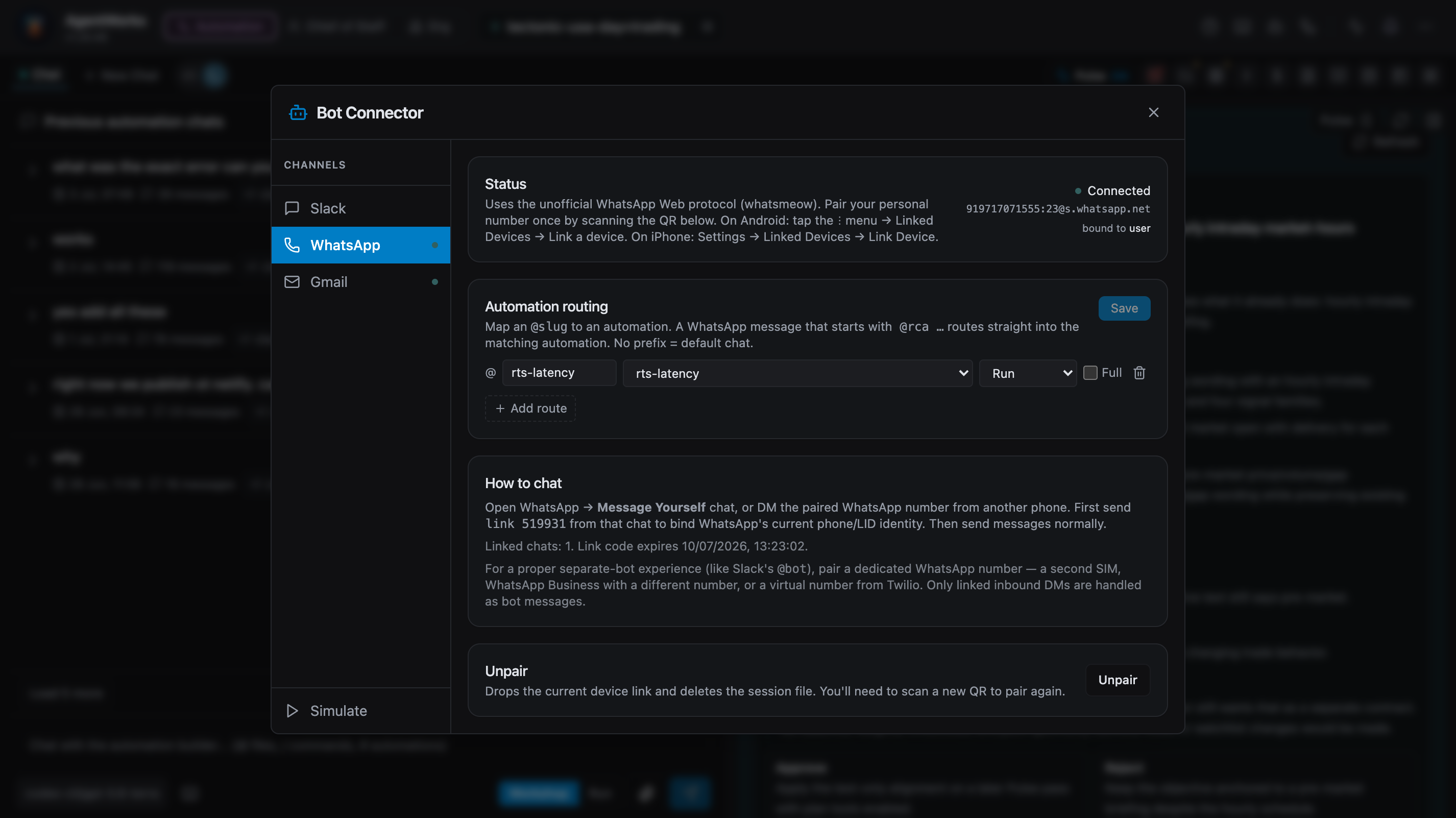Click the Gmail connection status dot
The image size is (1456, 818).
point(434,281)
